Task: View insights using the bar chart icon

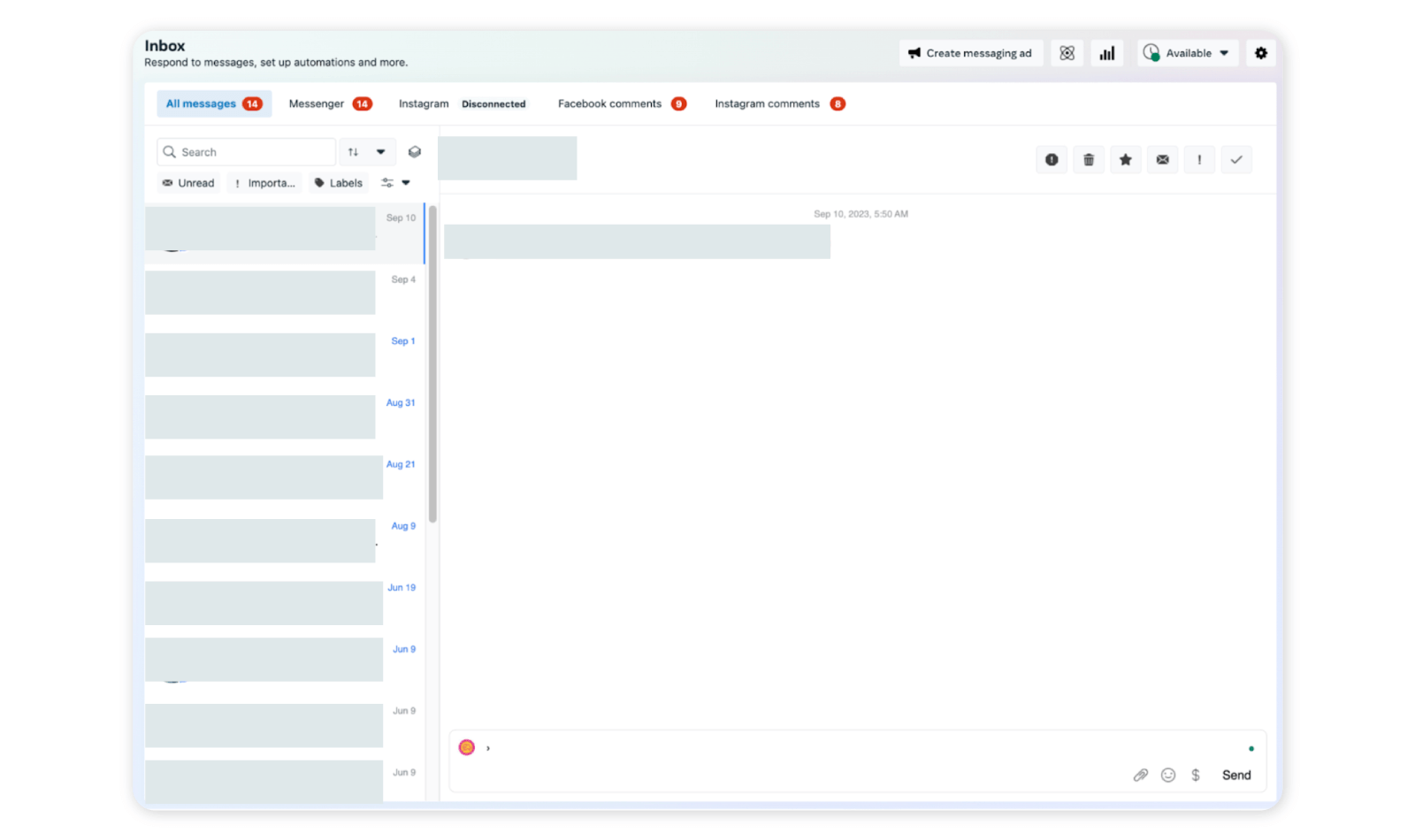Action: point(1106,53)
